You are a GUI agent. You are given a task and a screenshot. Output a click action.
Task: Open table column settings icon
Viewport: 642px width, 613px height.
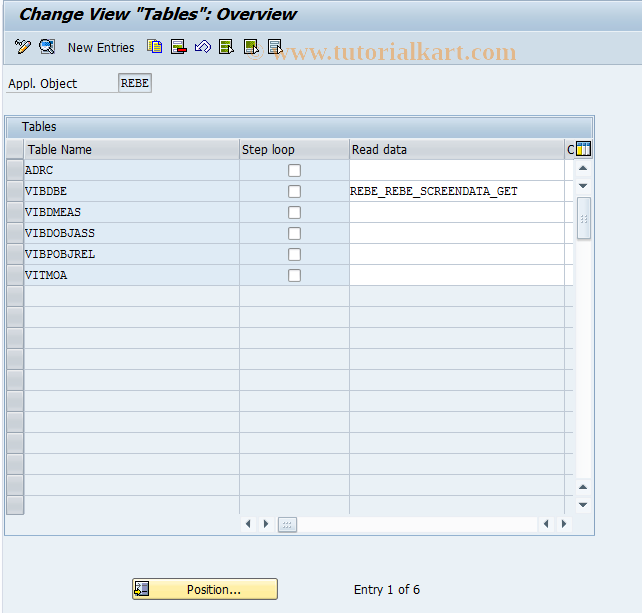[583, 149]
